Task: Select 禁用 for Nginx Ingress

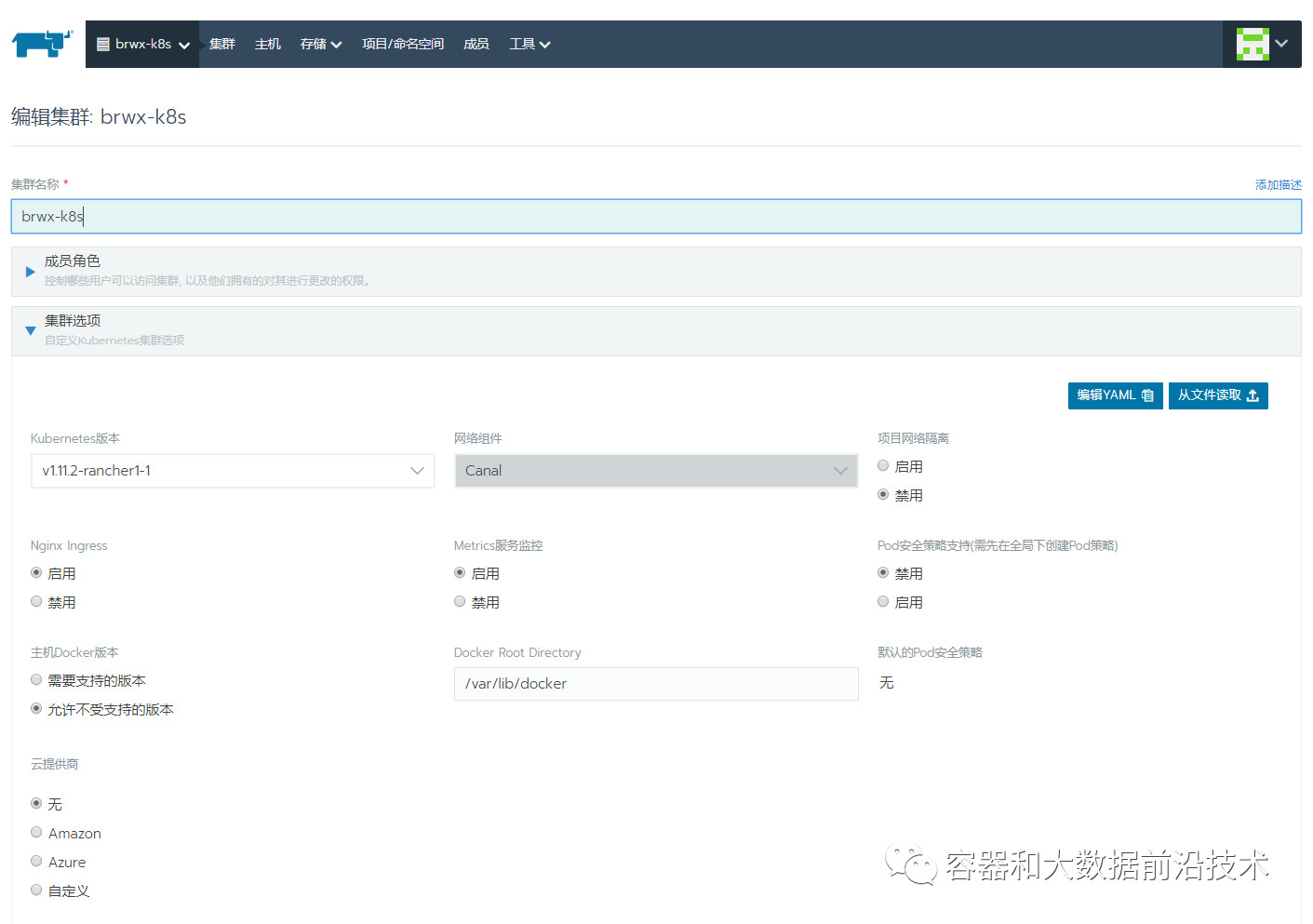Action: [x=36, y=602]
